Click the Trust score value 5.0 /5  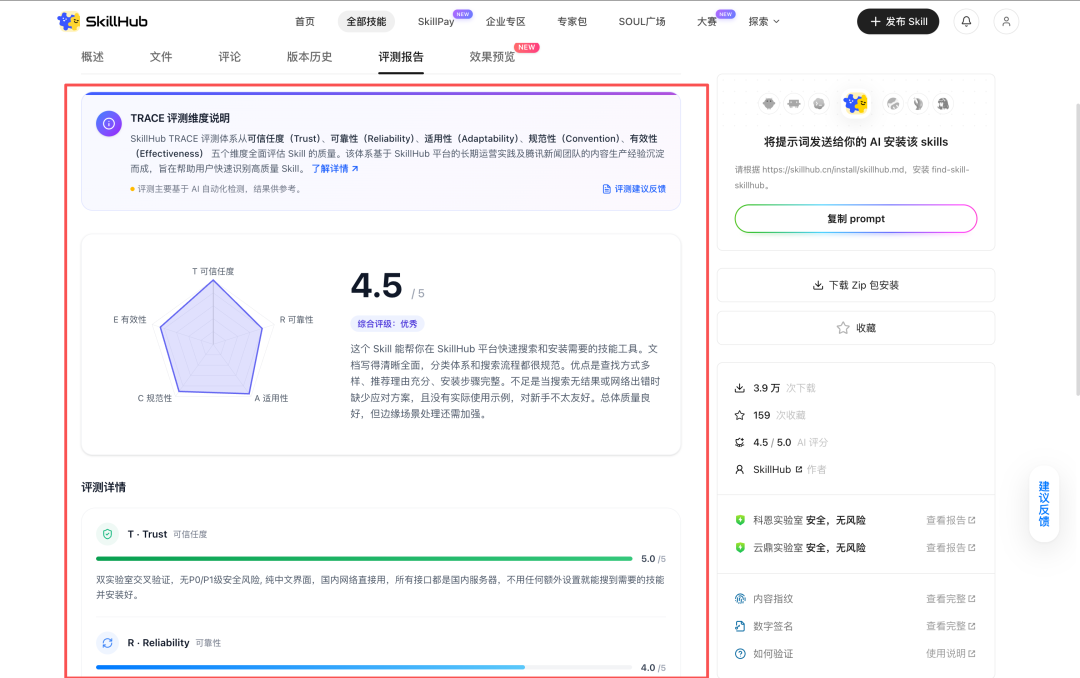click(653, 559)
